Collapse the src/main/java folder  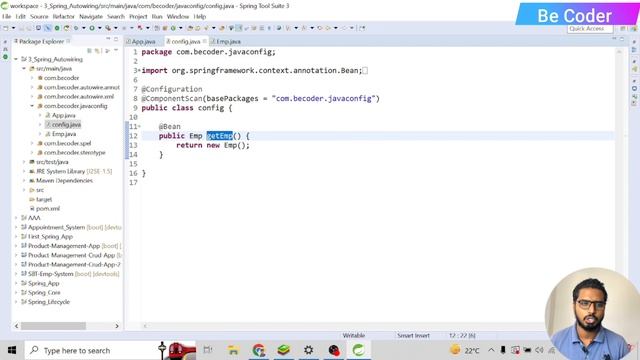coord(24,69)
